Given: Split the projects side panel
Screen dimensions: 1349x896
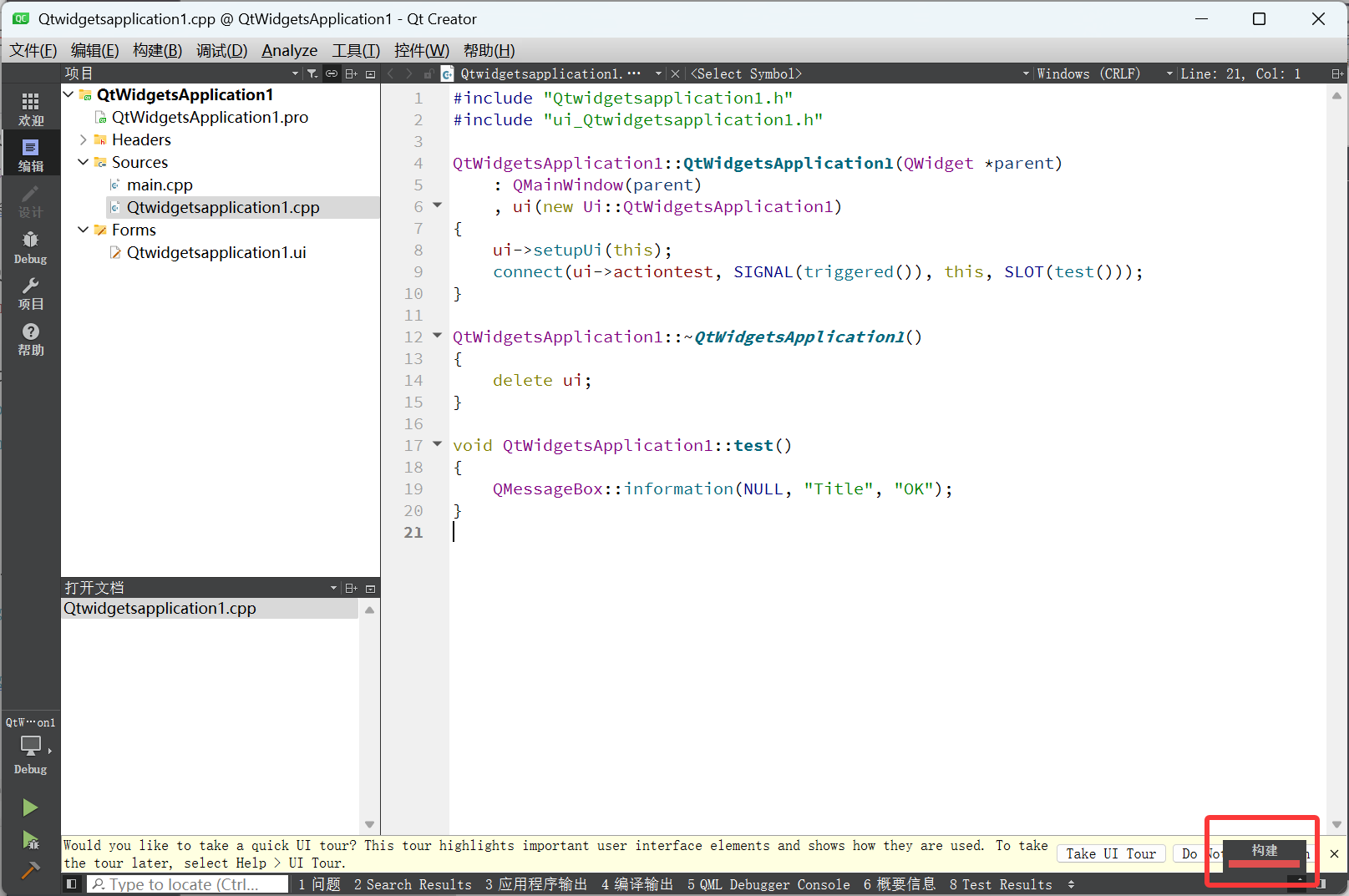Looking at the screenshot, I should 352,73.
